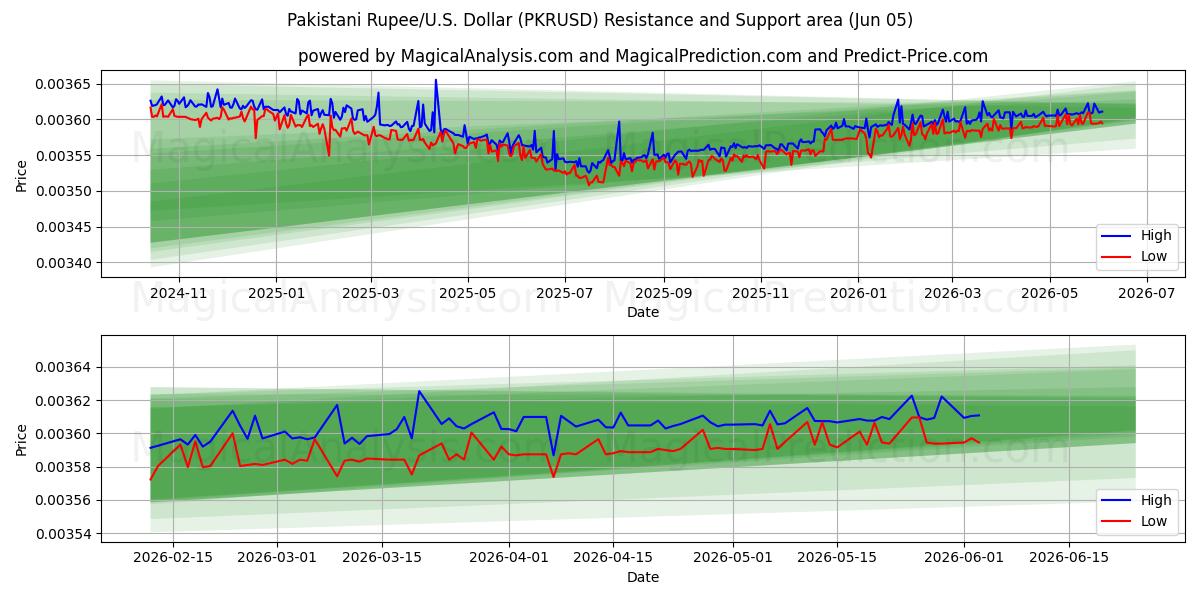Click the 2026-03 date tick
The height and width of the screenshot is (600, 1200).
click(952, 293)
